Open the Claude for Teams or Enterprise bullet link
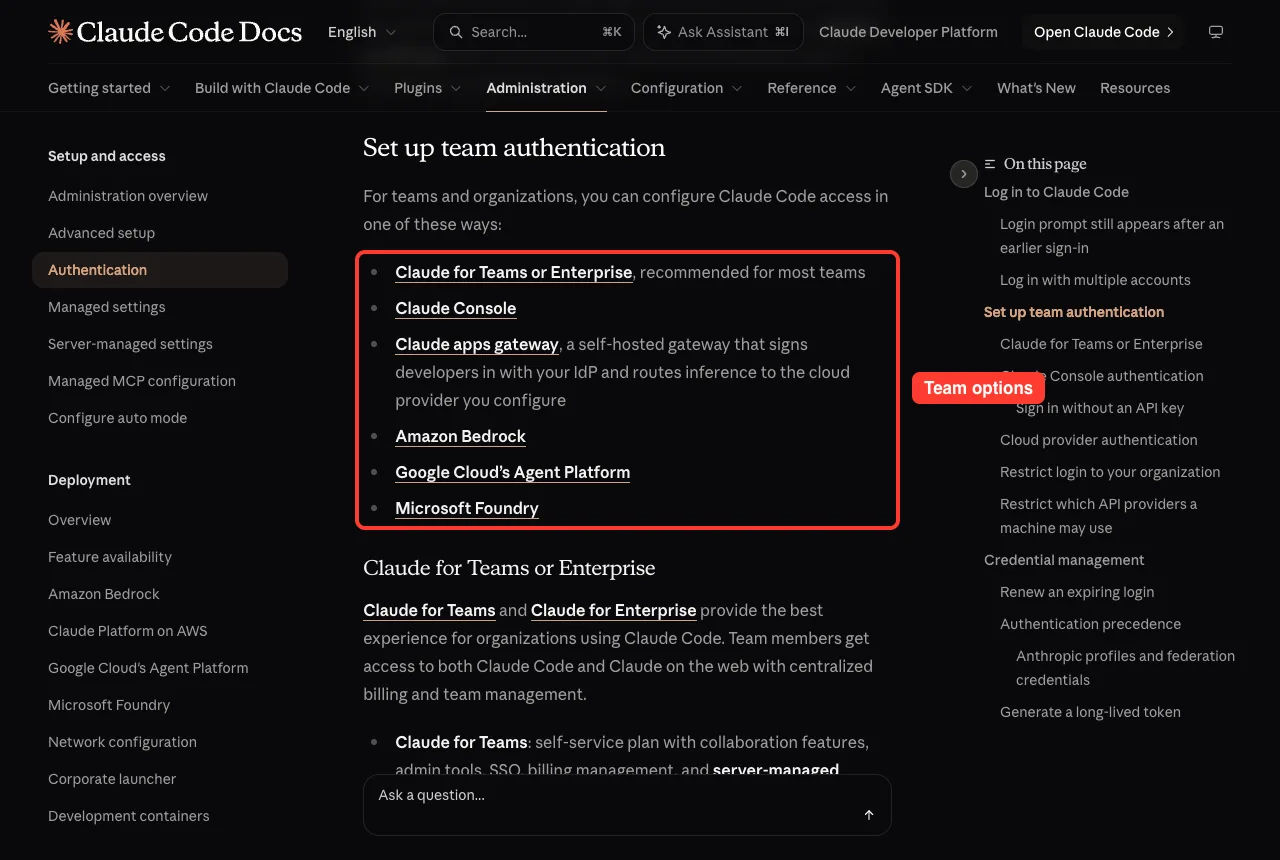1280x860 pixels. [514, 272]
